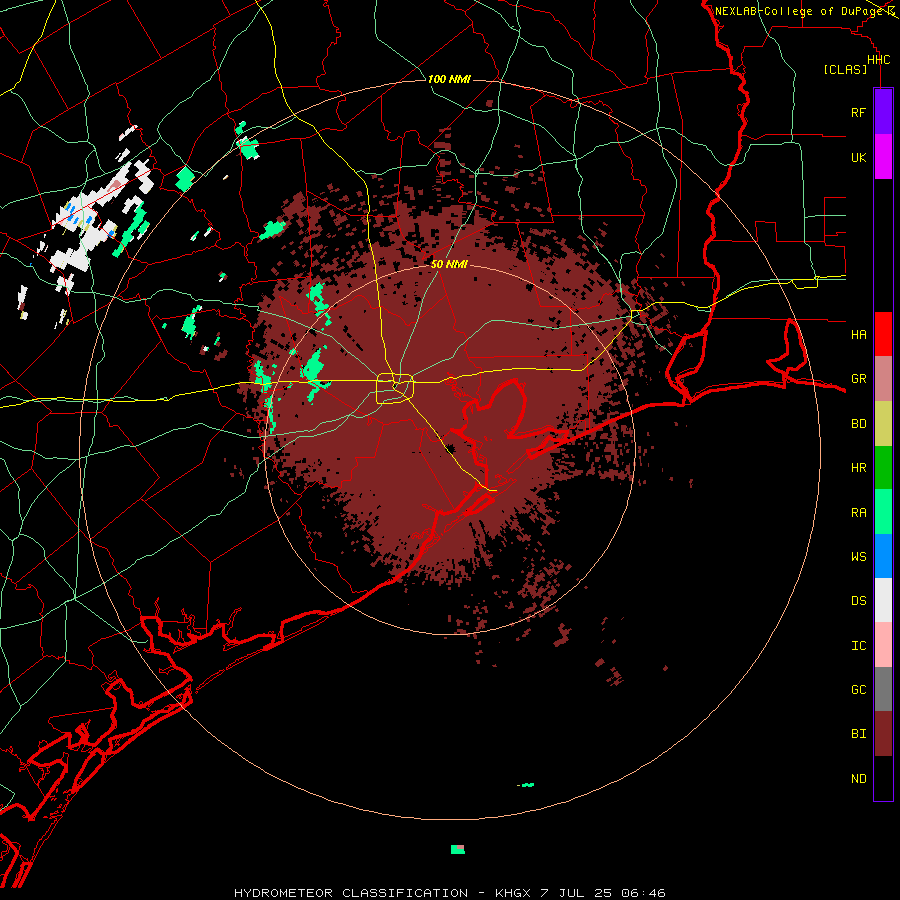Click the "WS" legend label

tap(858, 556)
